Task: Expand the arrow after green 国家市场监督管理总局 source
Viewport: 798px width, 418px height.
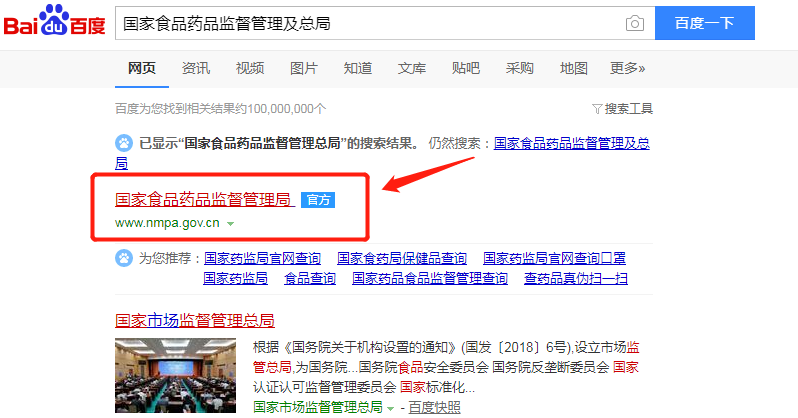Action: [x=390, y=408]
